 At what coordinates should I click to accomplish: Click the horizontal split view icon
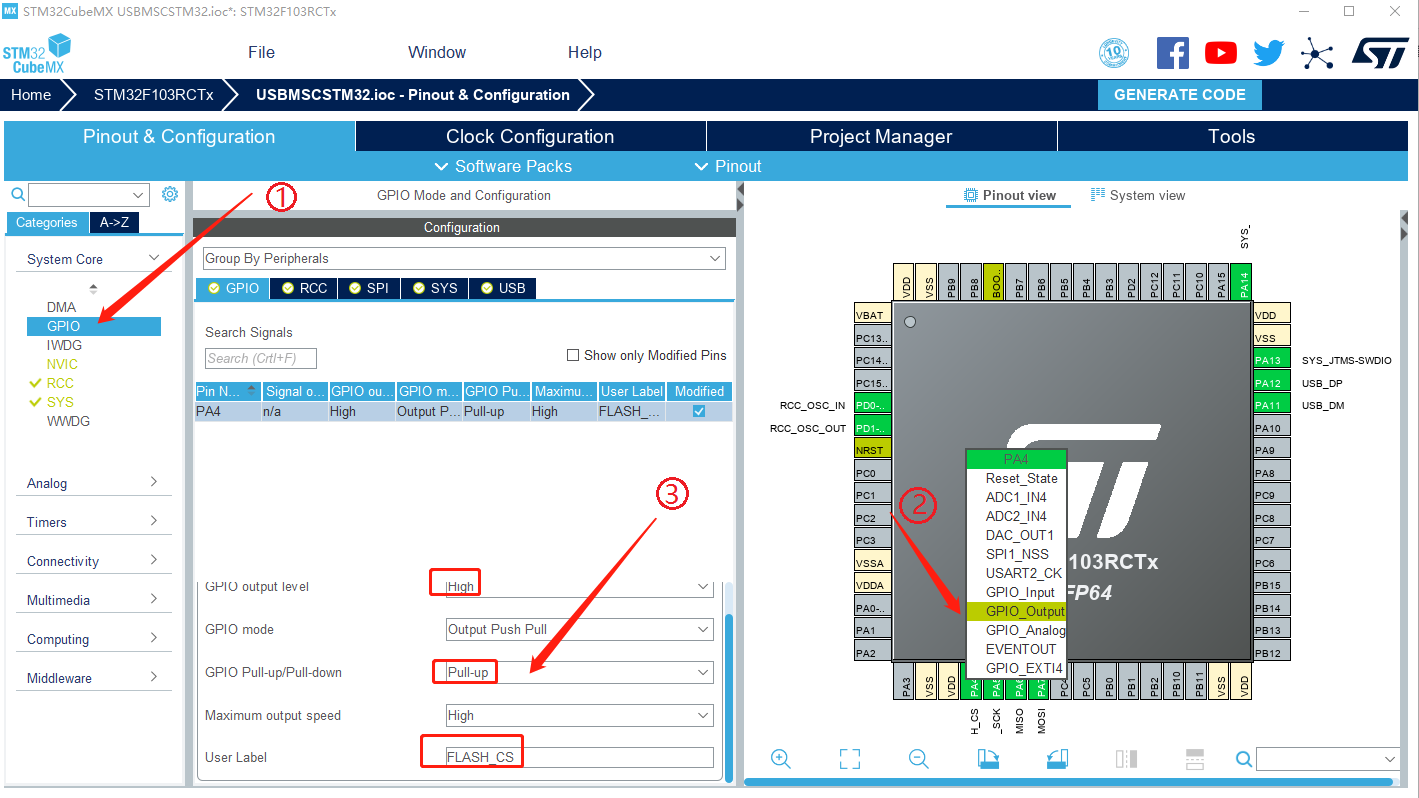pyautogui.click(x=1195, y=758)
